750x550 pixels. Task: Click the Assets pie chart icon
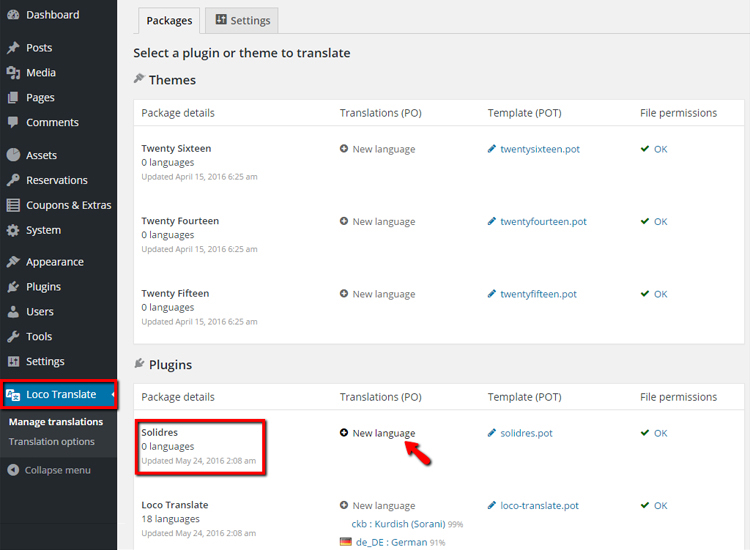click(13, 155)
